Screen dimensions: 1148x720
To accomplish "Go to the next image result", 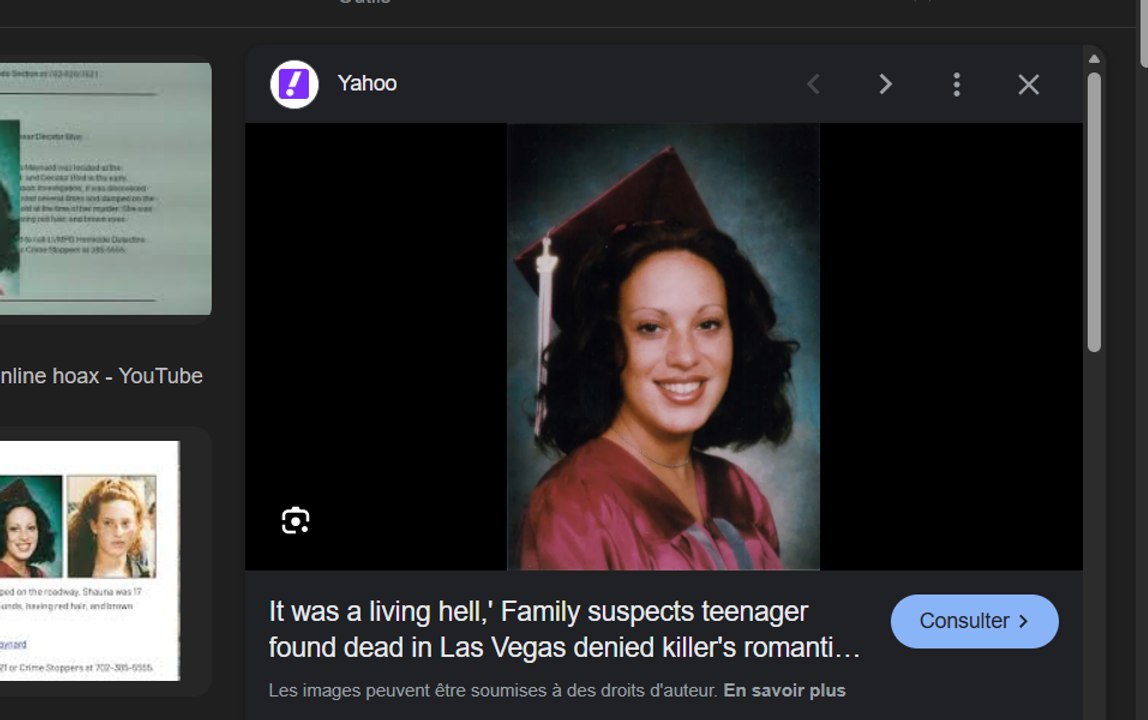I will point(885,84).
